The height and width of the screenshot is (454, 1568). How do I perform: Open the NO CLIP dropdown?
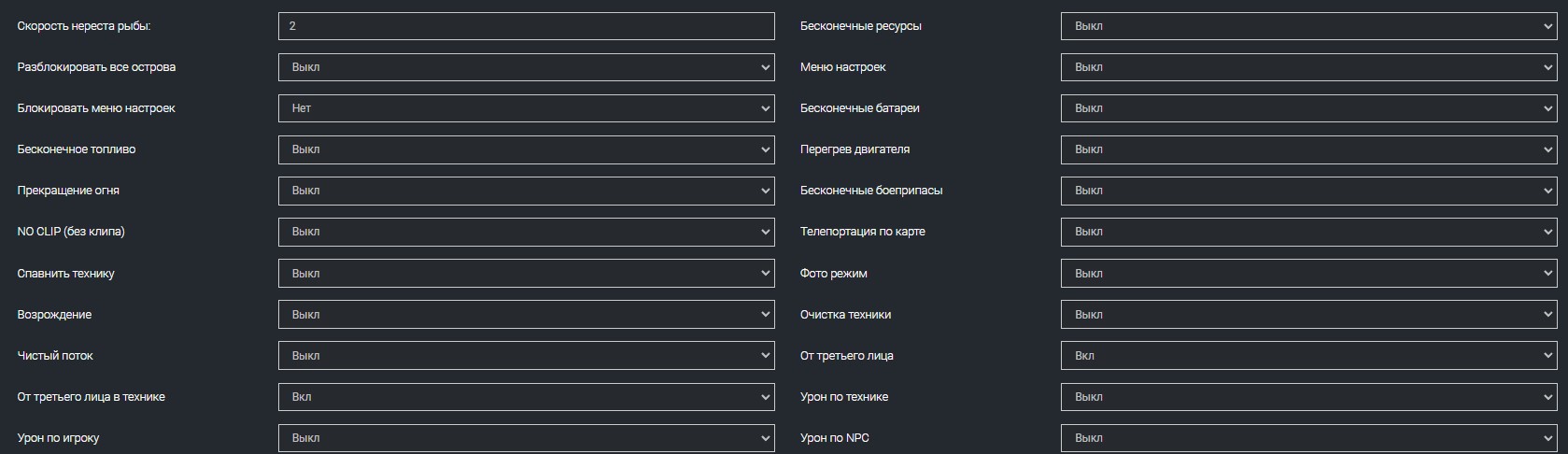(526, 232)
